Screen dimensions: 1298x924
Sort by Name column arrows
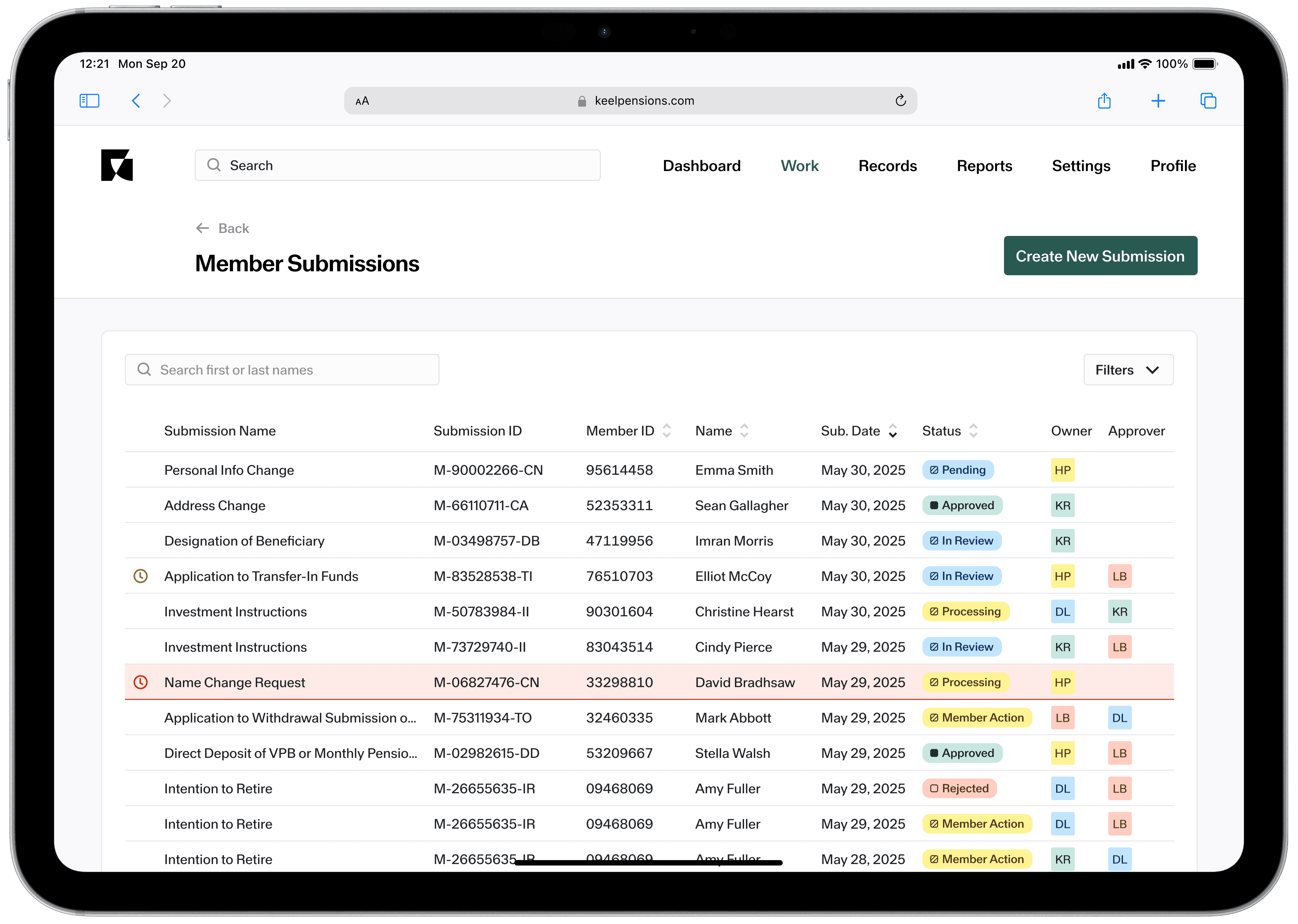tap(744, 431)
